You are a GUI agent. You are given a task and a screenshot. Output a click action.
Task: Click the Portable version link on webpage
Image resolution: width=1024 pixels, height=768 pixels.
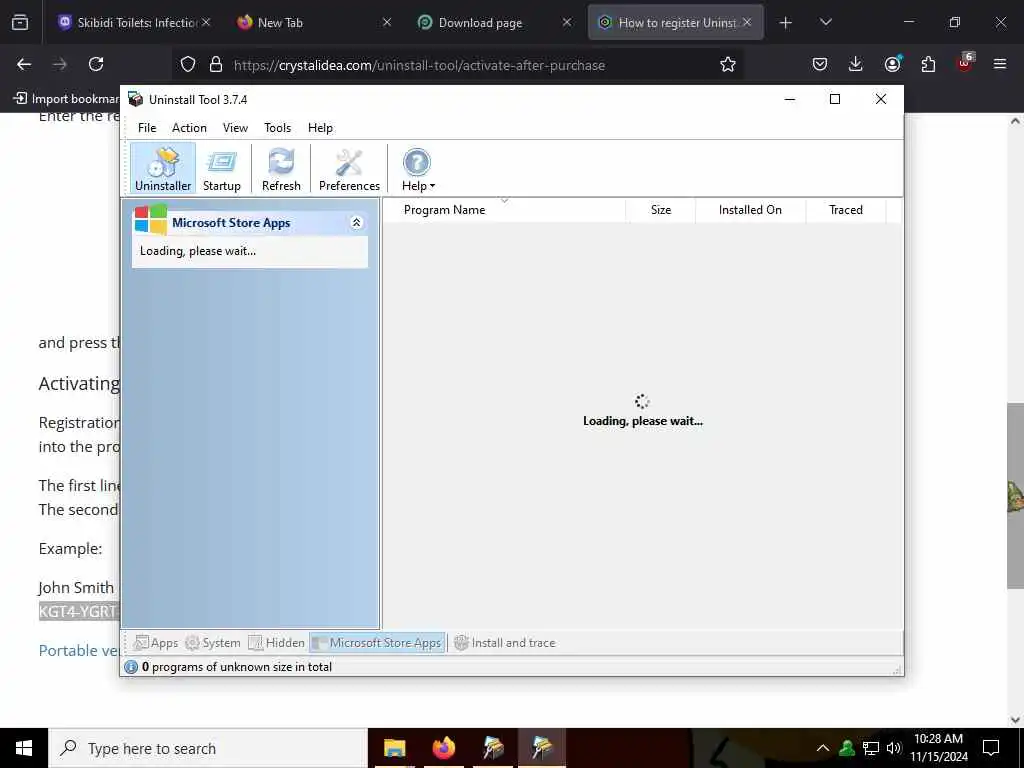click(x=79, y=650)
